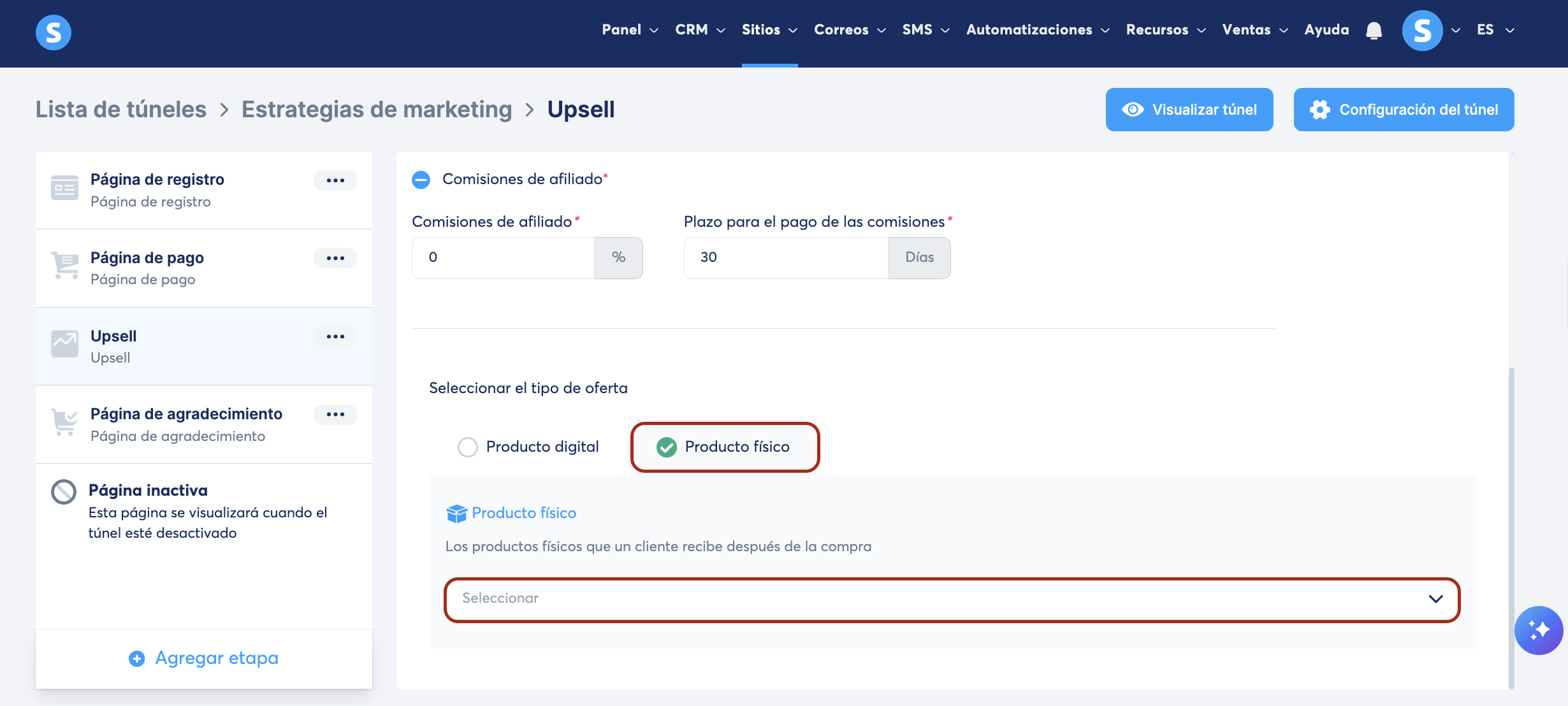Screen dimensions: 1568x706
Task: Open the Seleccionar physical product dropdown
Action: (952, 599)
